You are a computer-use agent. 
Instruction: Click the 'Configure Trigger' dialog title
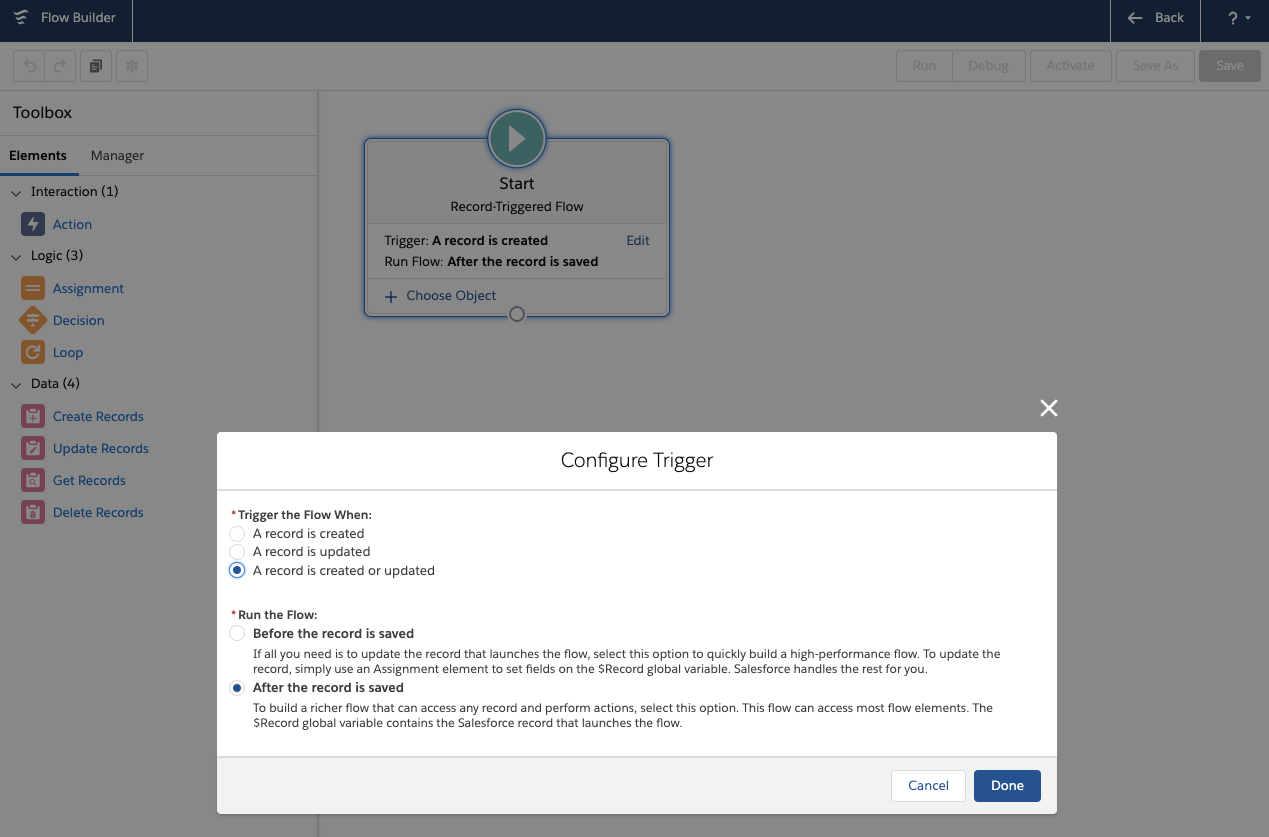(637, 461)
